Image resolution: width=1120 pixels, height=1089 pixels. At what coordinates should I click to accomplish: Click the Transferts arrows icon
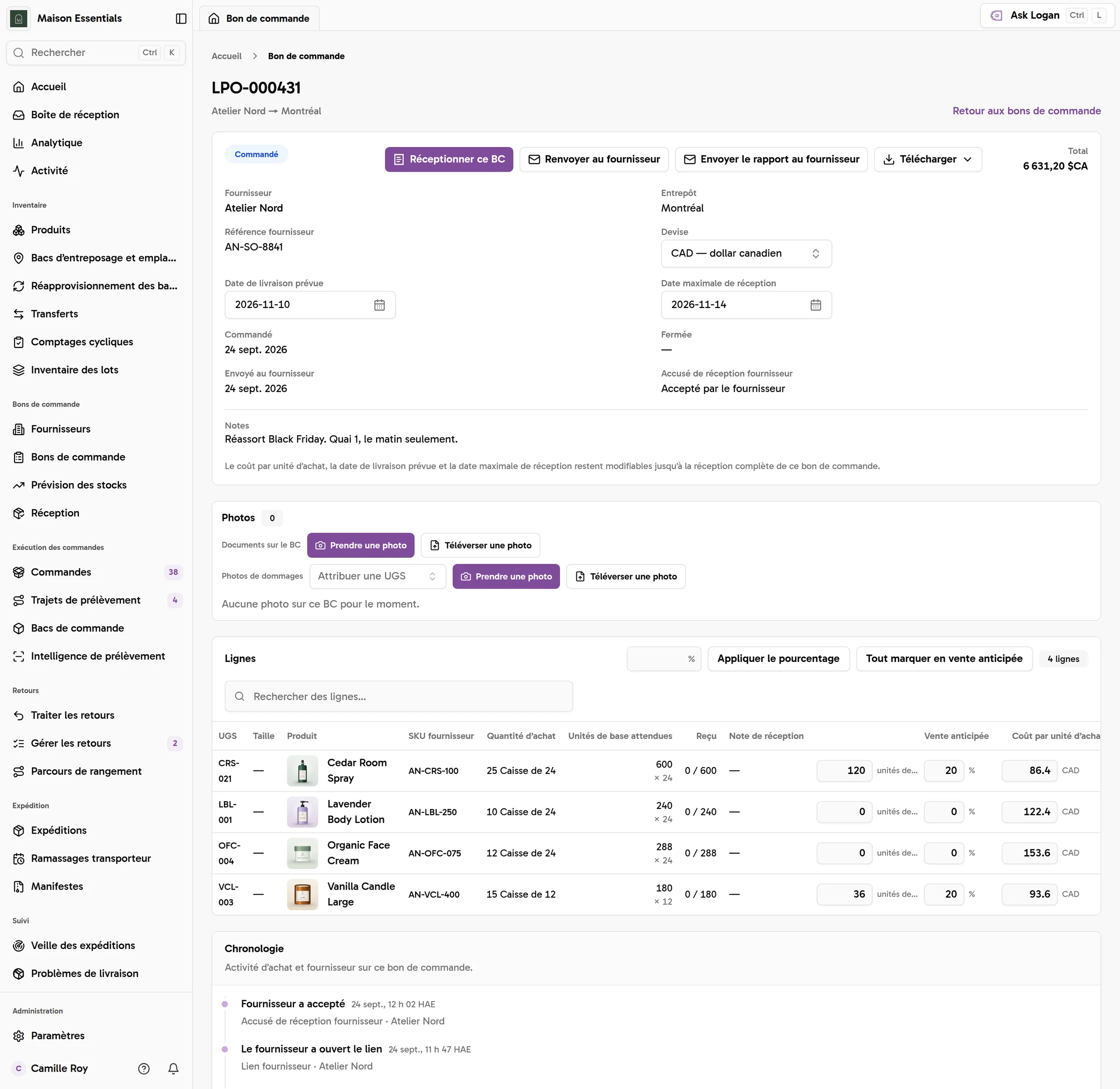pyautogui.click(x=19, y=314)
